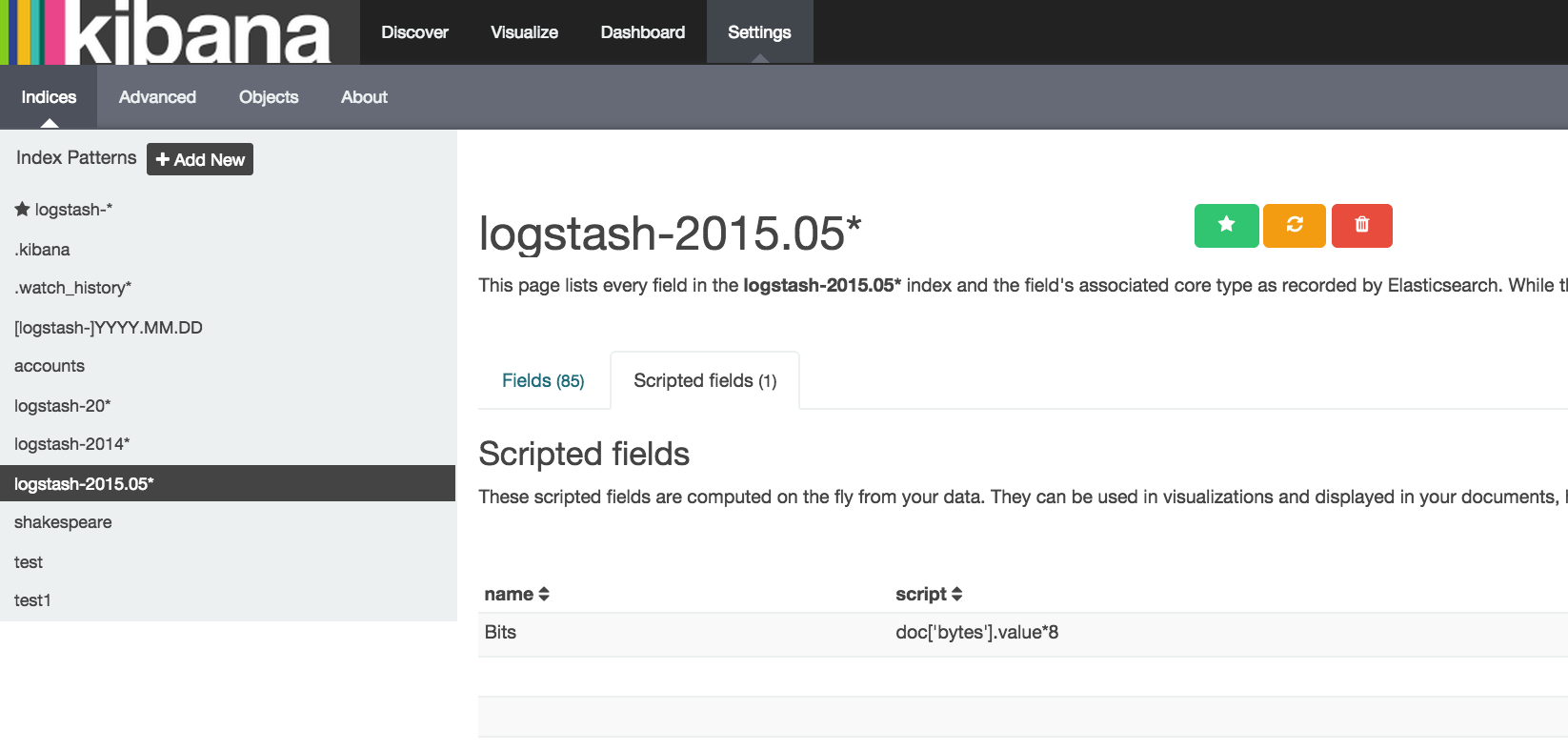Select the accounts index pattern

click(x=50, y=366)
